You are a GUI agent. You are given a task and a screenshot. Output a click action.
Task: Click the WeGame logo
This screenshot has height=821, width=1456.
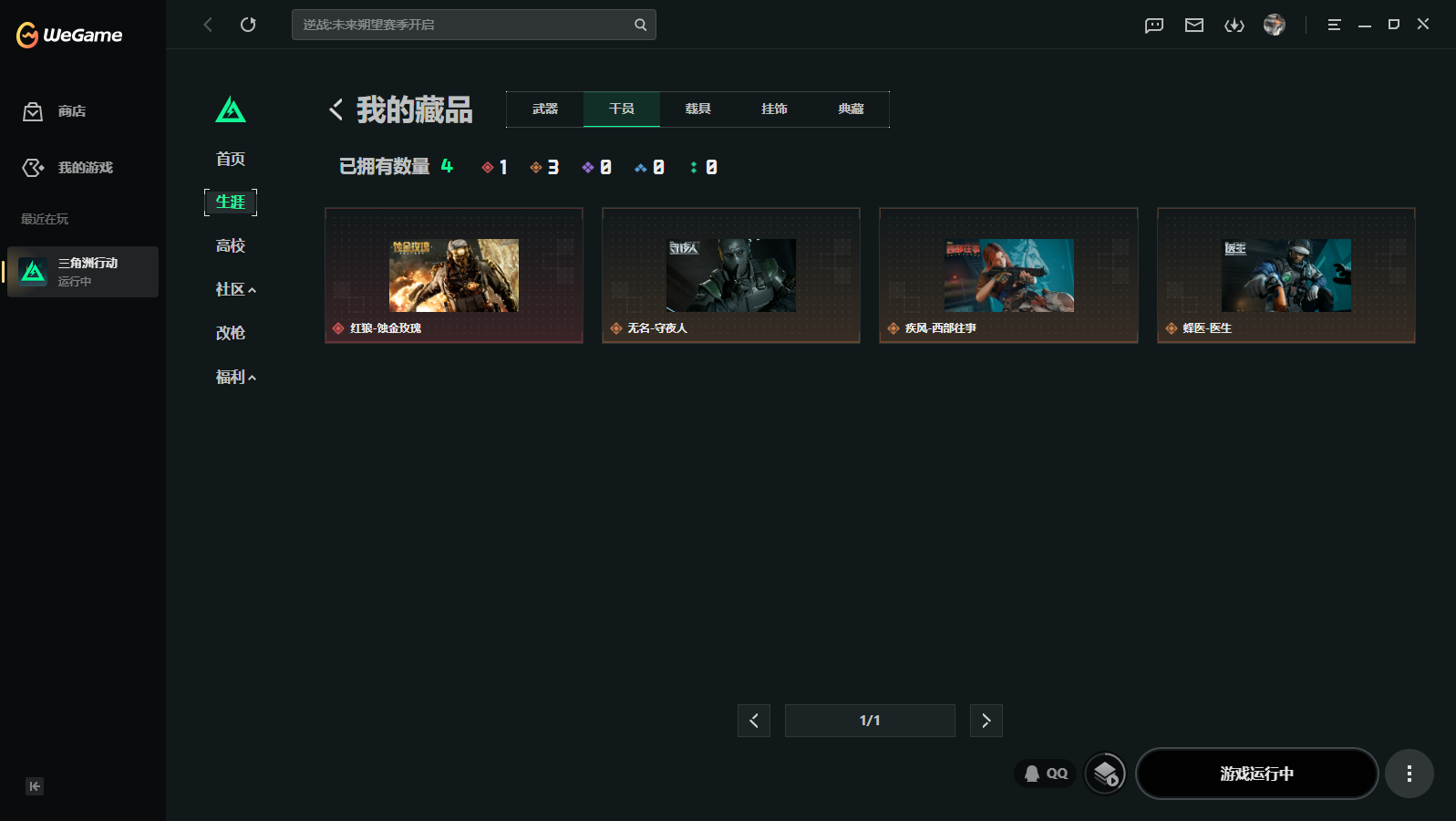click(x=69, y=35)
